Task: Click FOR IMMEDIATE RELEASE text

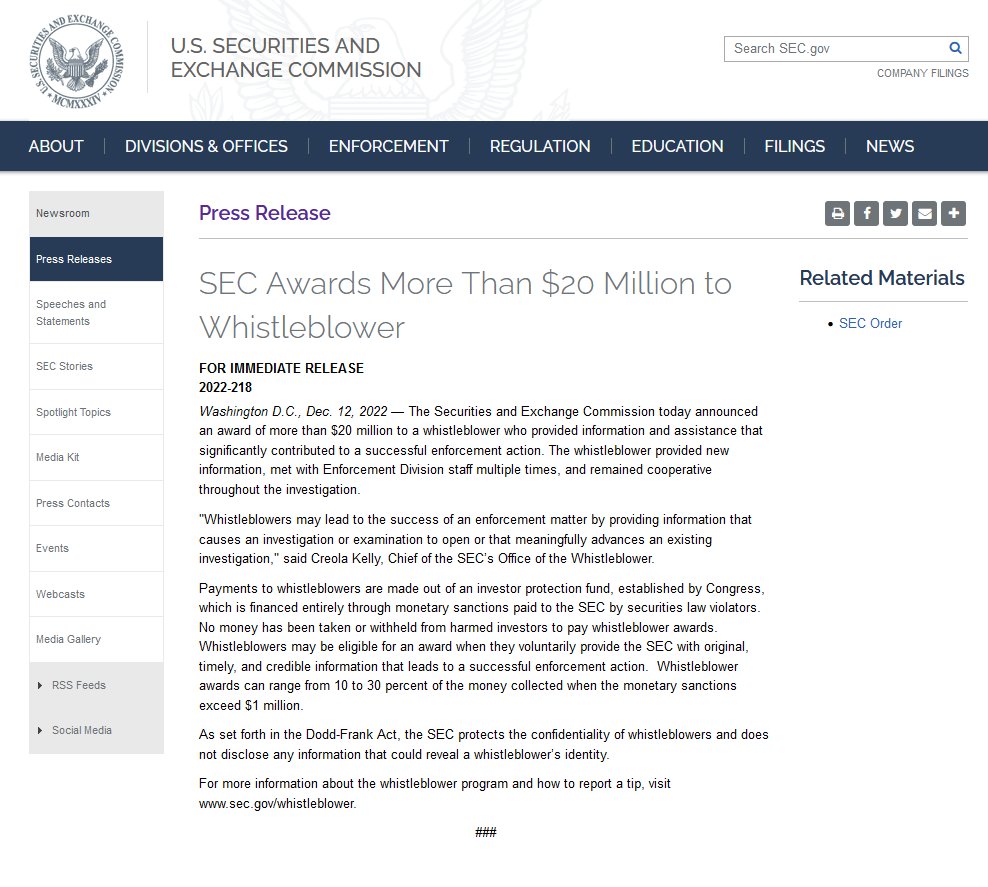Action: pyautogui.click(x=281, y=368)
